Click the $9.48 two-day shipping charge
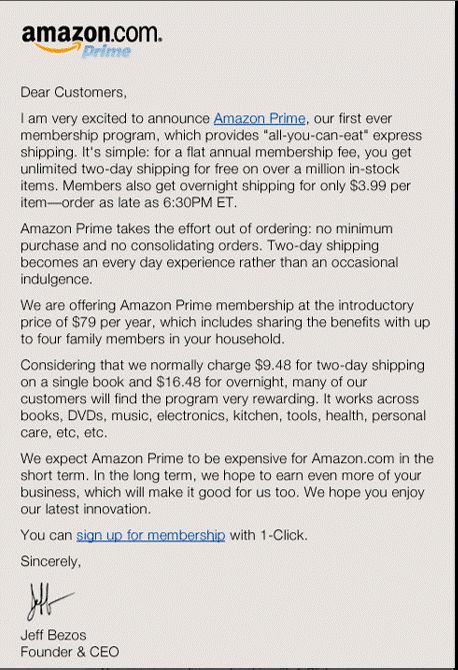458x670 pixels. click(273, 365)
